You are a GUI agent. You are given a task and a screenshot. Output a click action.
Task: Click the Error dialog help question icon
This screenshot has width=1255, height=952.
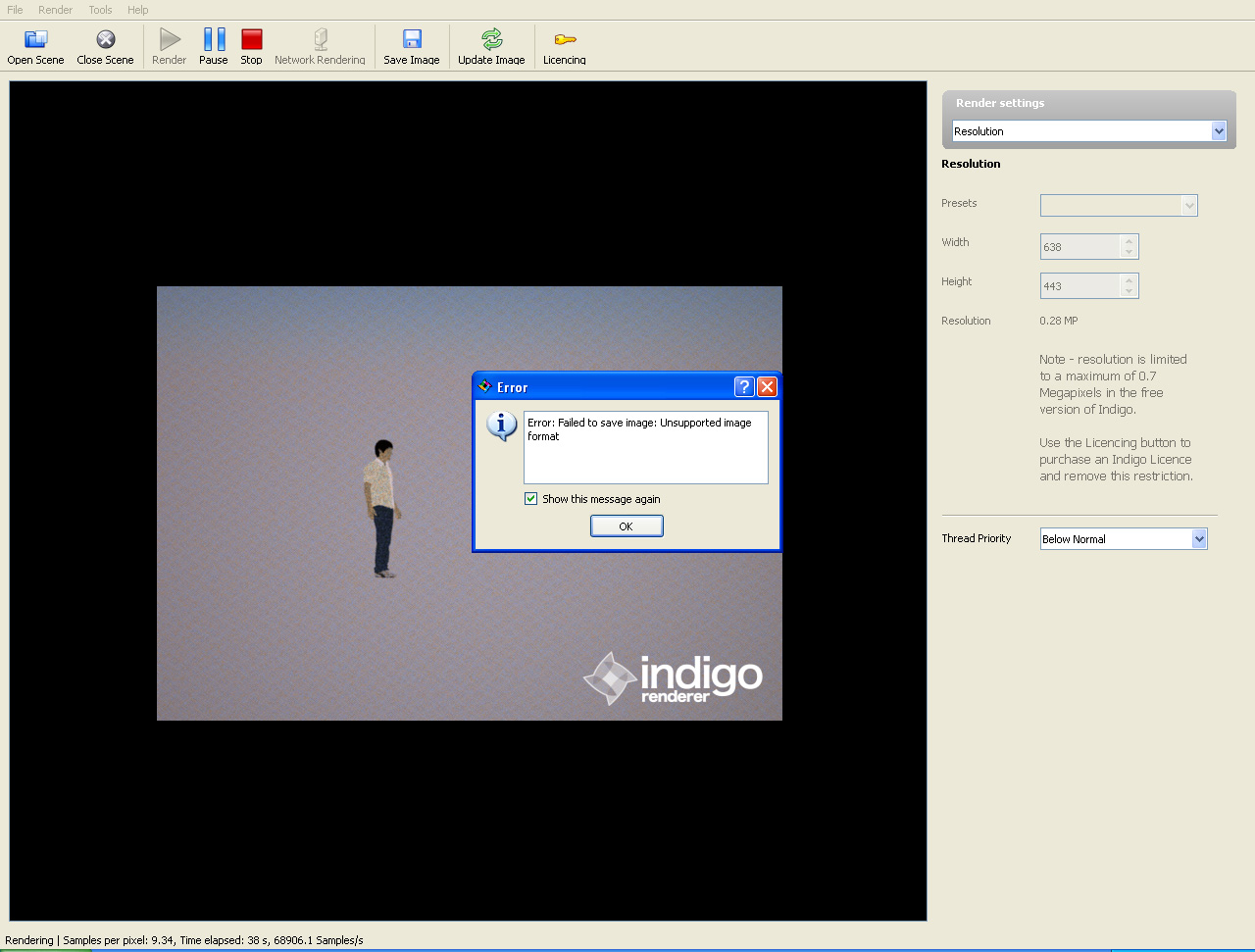coord(744,387)
